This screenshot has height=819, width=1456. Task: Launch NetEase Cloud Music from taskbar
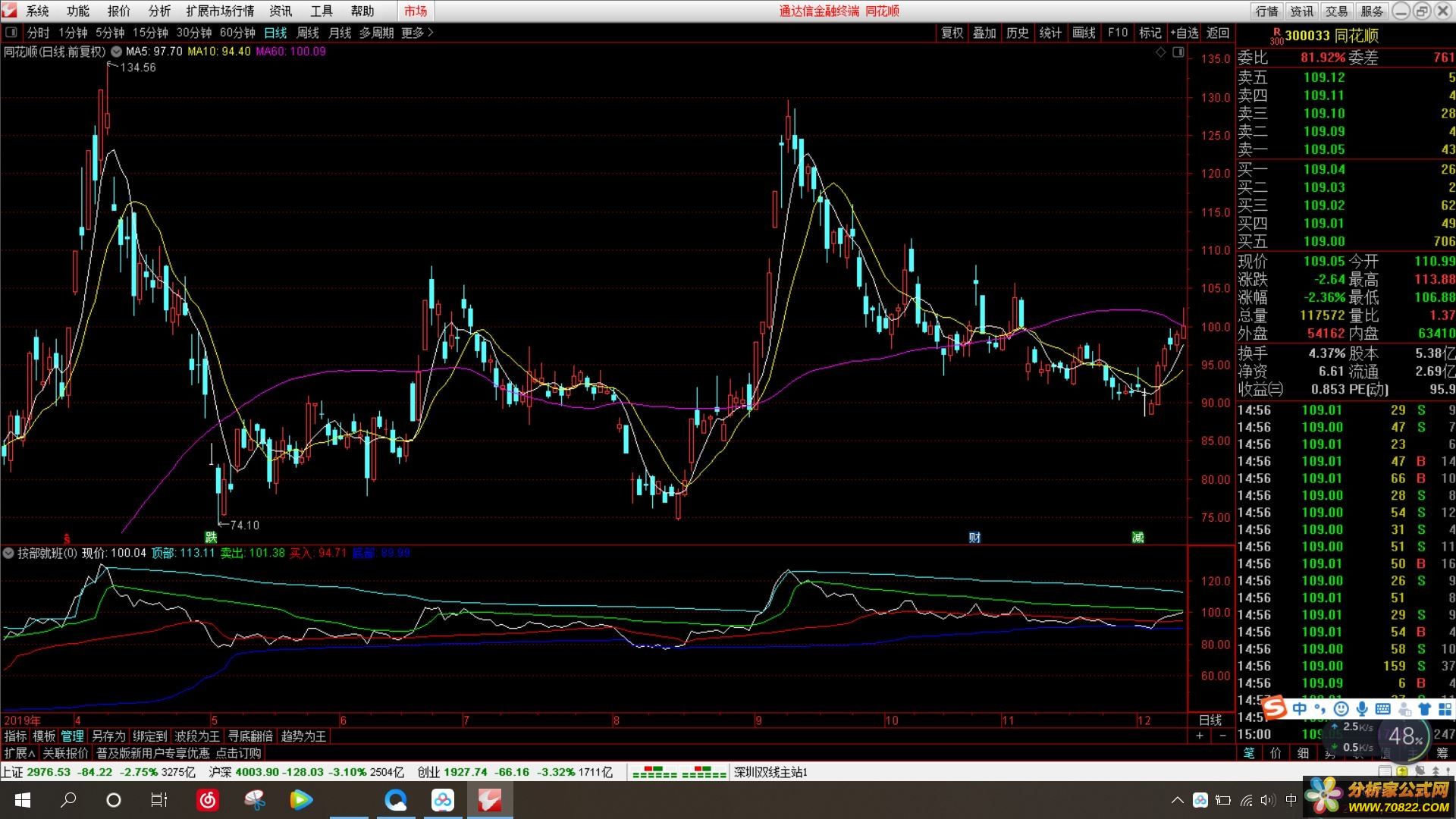(208, 800)
